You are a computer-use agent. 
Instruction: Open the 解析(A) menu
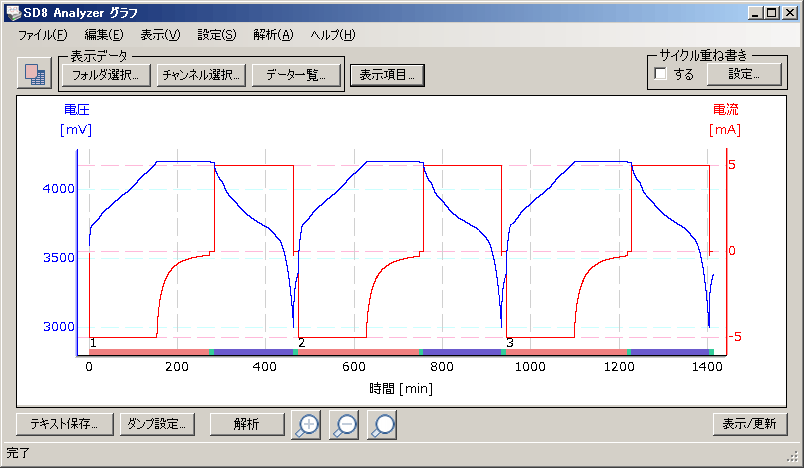273,35
